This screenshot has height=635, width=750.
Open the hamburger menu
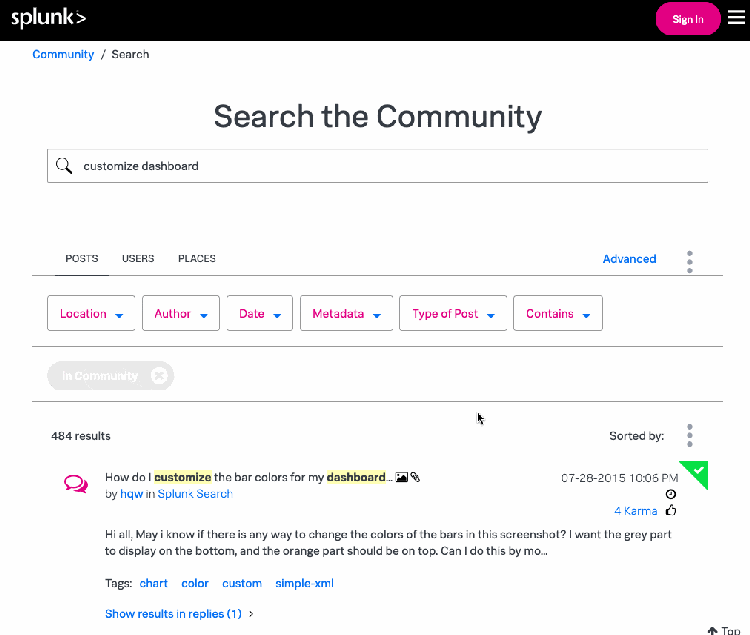(736, 18)
